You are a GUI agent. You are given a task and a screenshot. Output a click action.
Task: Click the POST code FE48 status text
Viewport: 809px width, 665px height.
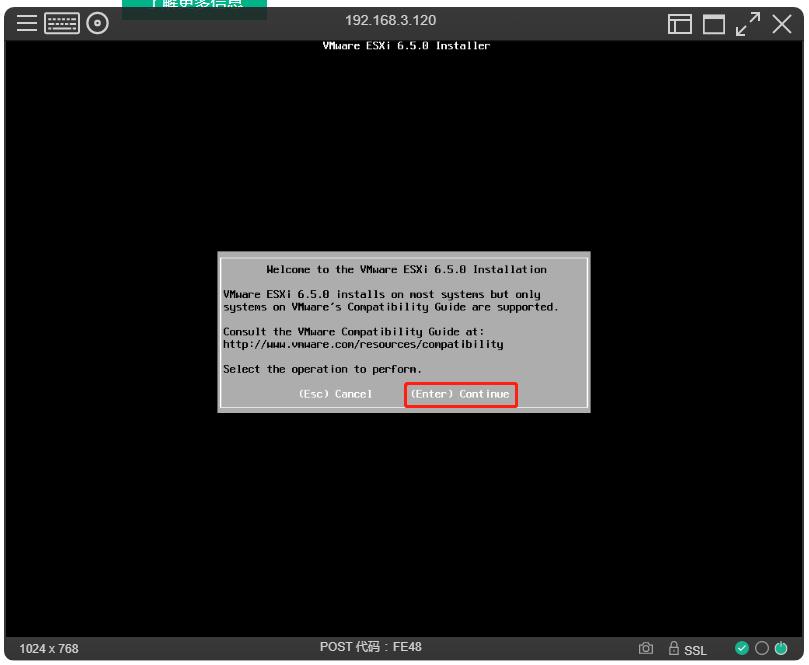tap(370, 647)
